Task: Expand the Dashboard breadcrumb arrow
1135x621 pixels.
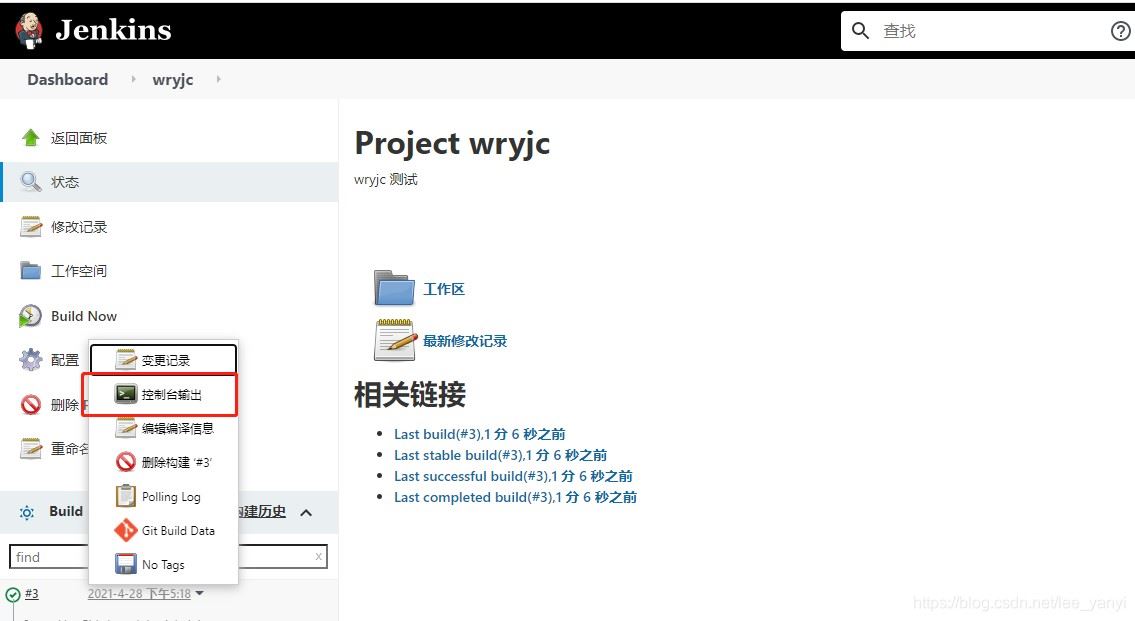Action: pos(133,79)
